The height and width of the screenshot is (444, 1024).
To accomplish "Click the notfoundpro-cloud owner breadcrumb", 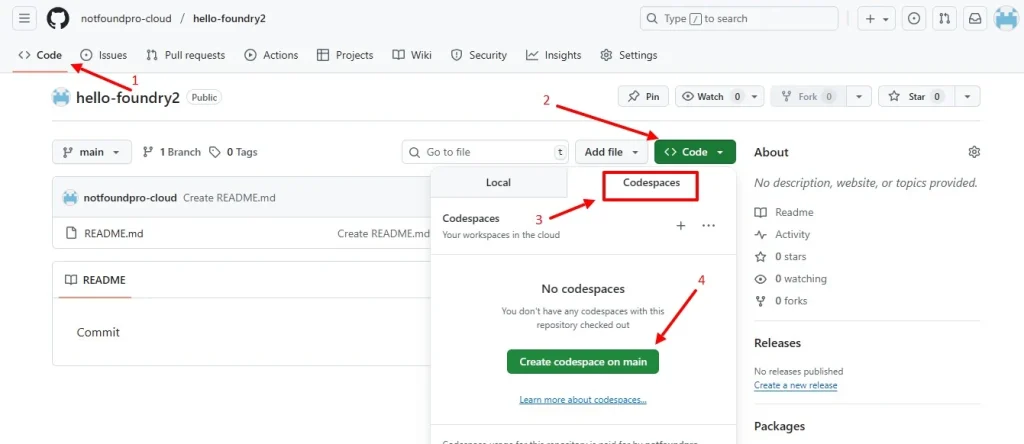I will coord(126,18).
